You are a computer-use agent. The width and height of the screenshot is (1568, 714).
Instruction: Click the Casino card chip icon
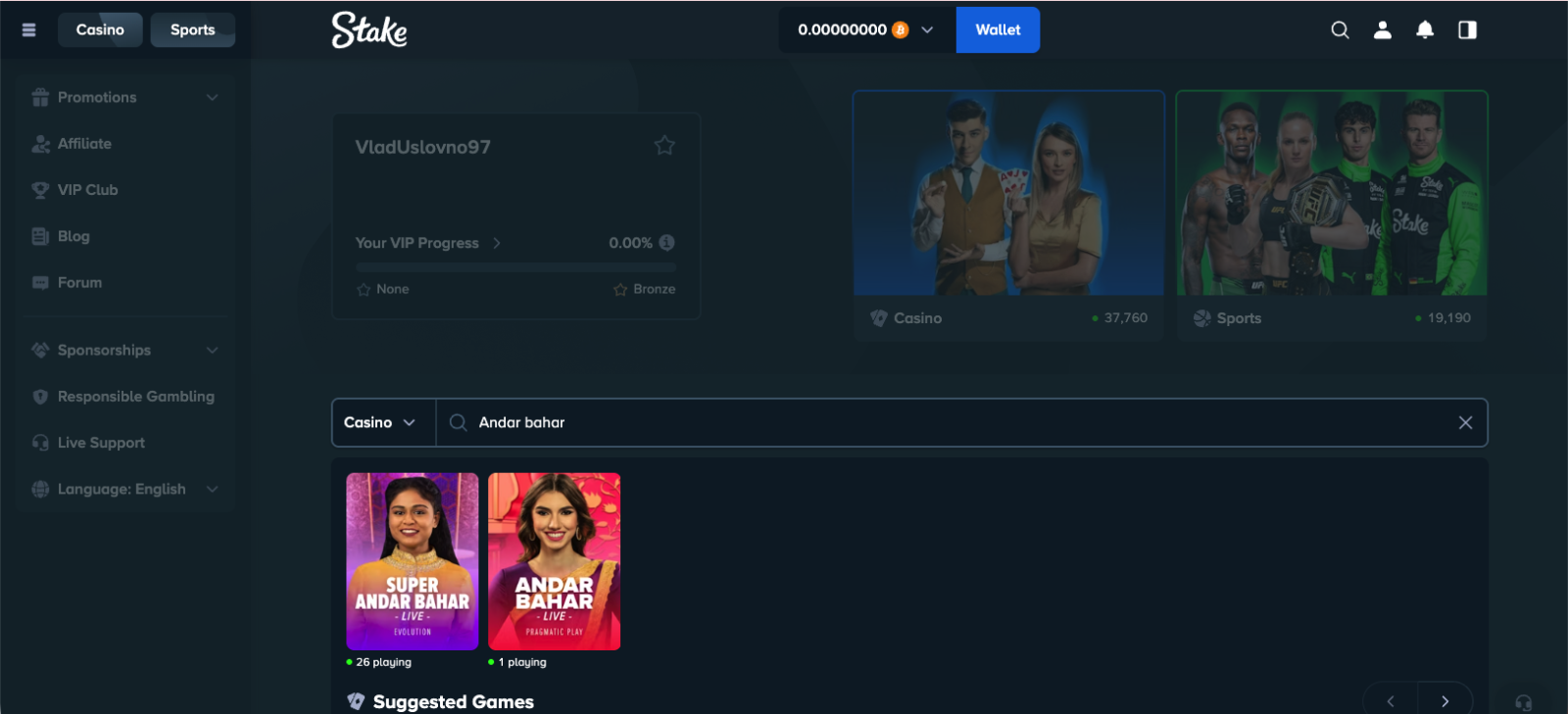(x=879, y=318)
